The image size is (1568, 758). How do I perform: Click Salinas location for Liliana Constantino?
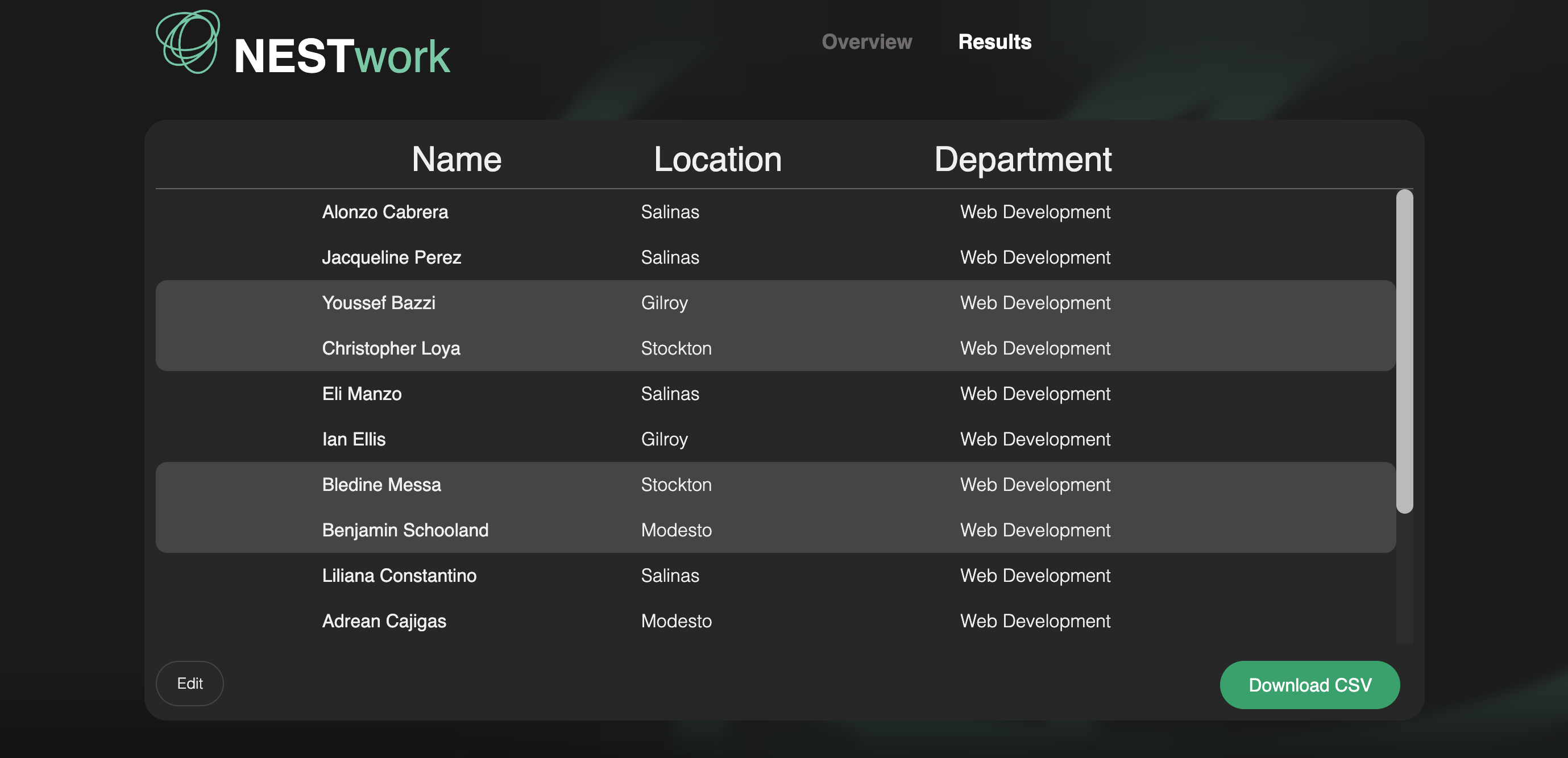(x=670, y=576)
